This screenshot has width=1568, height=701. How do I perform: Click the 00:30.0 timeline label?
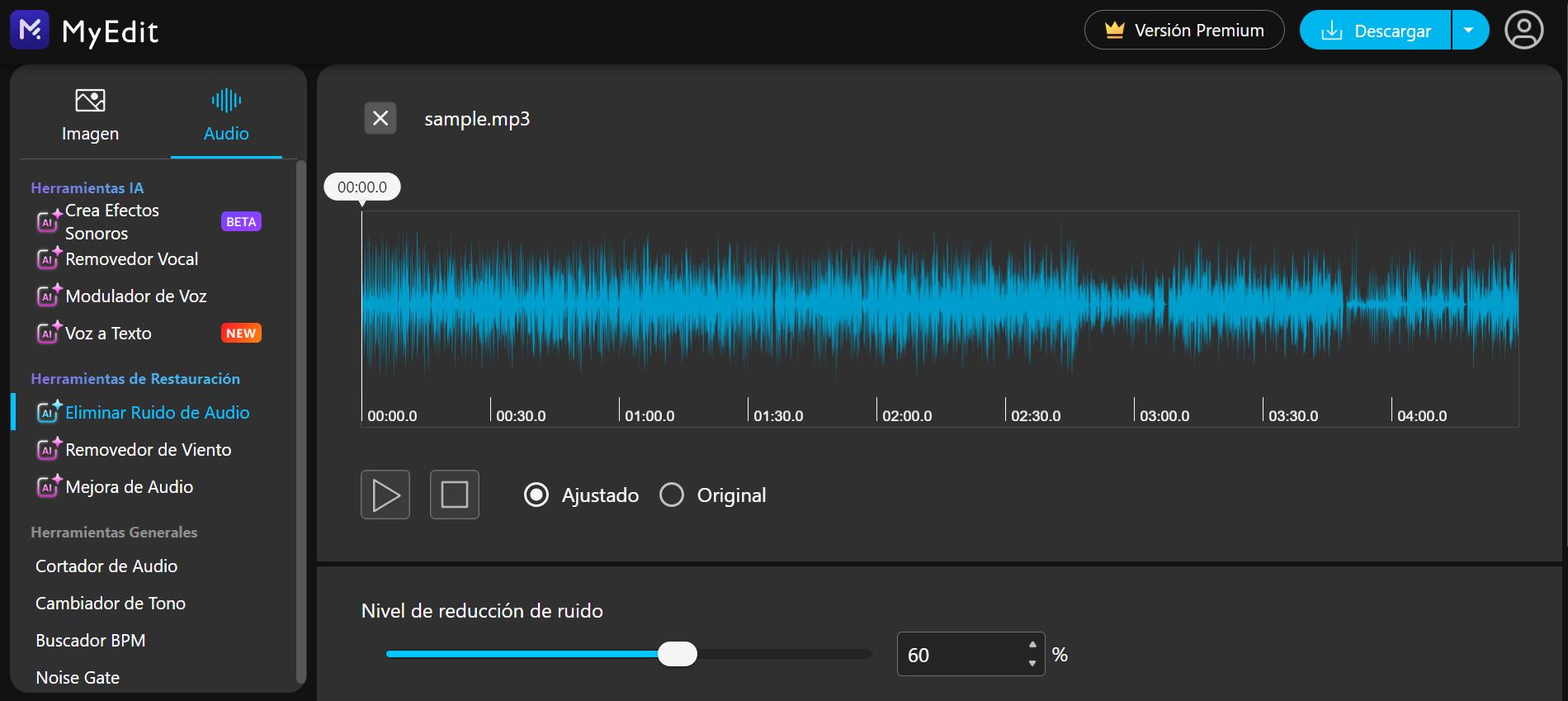(521, 416)
